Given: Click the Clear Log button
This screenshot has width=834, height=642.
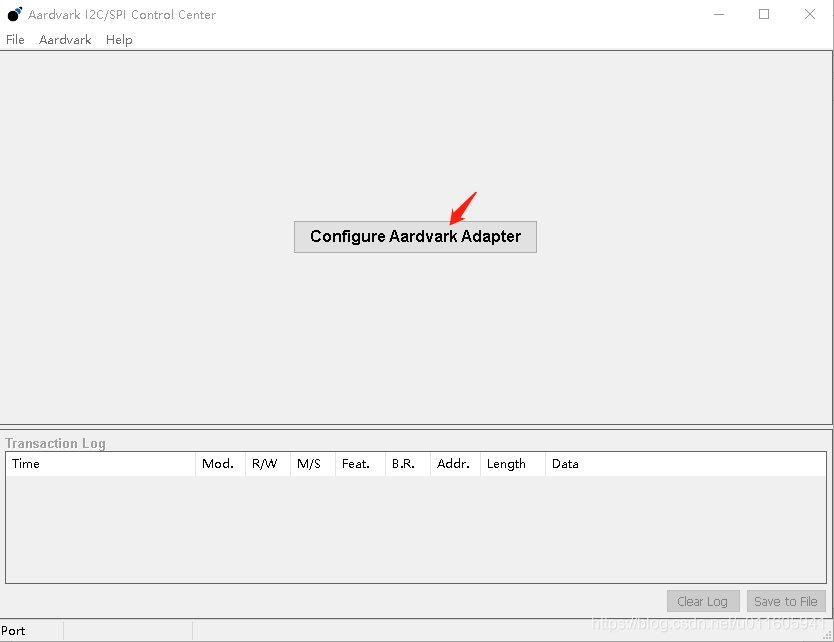Looking at the screenshot, I should [703, 602].
